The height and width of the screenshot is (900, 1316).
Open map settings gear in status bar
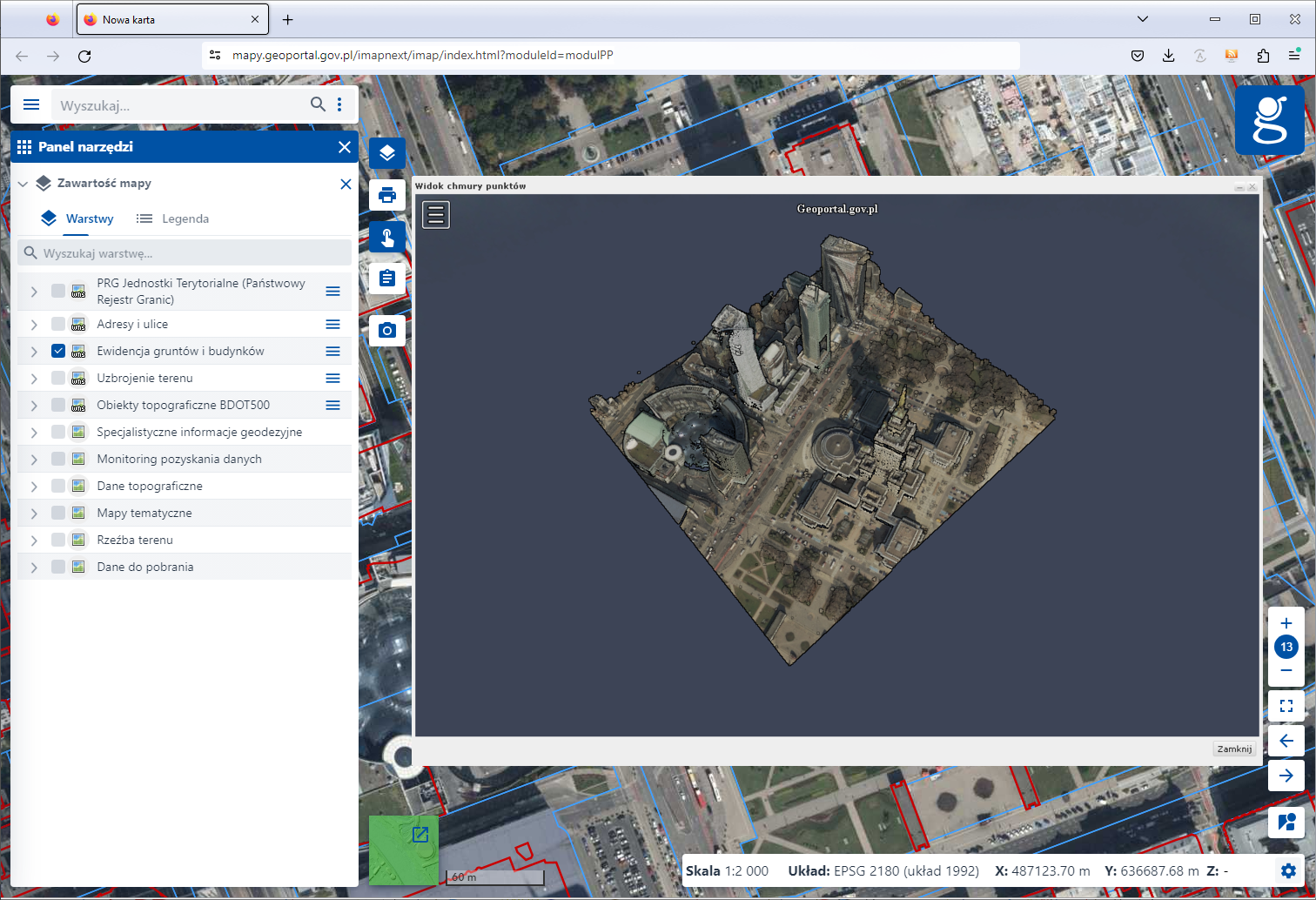1288,870
